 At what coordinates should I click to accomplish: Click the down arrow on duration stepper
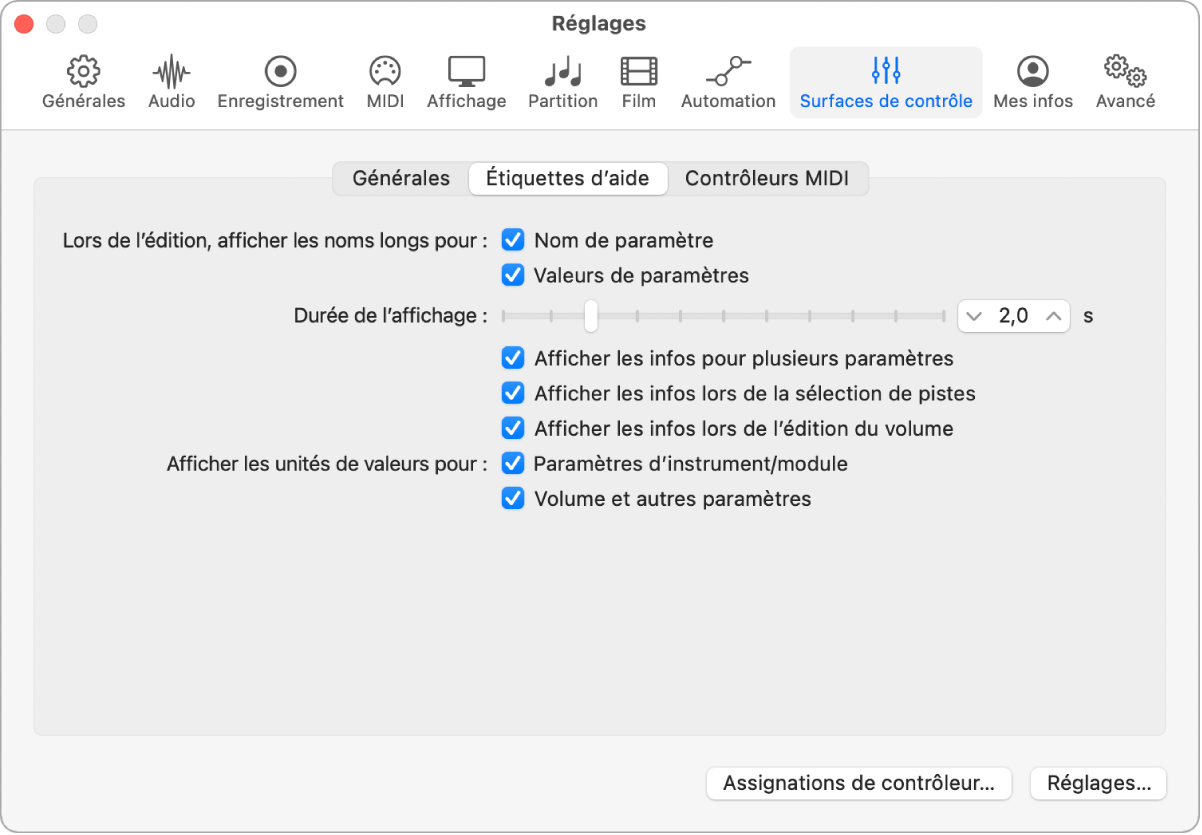(x=973, y=316)
